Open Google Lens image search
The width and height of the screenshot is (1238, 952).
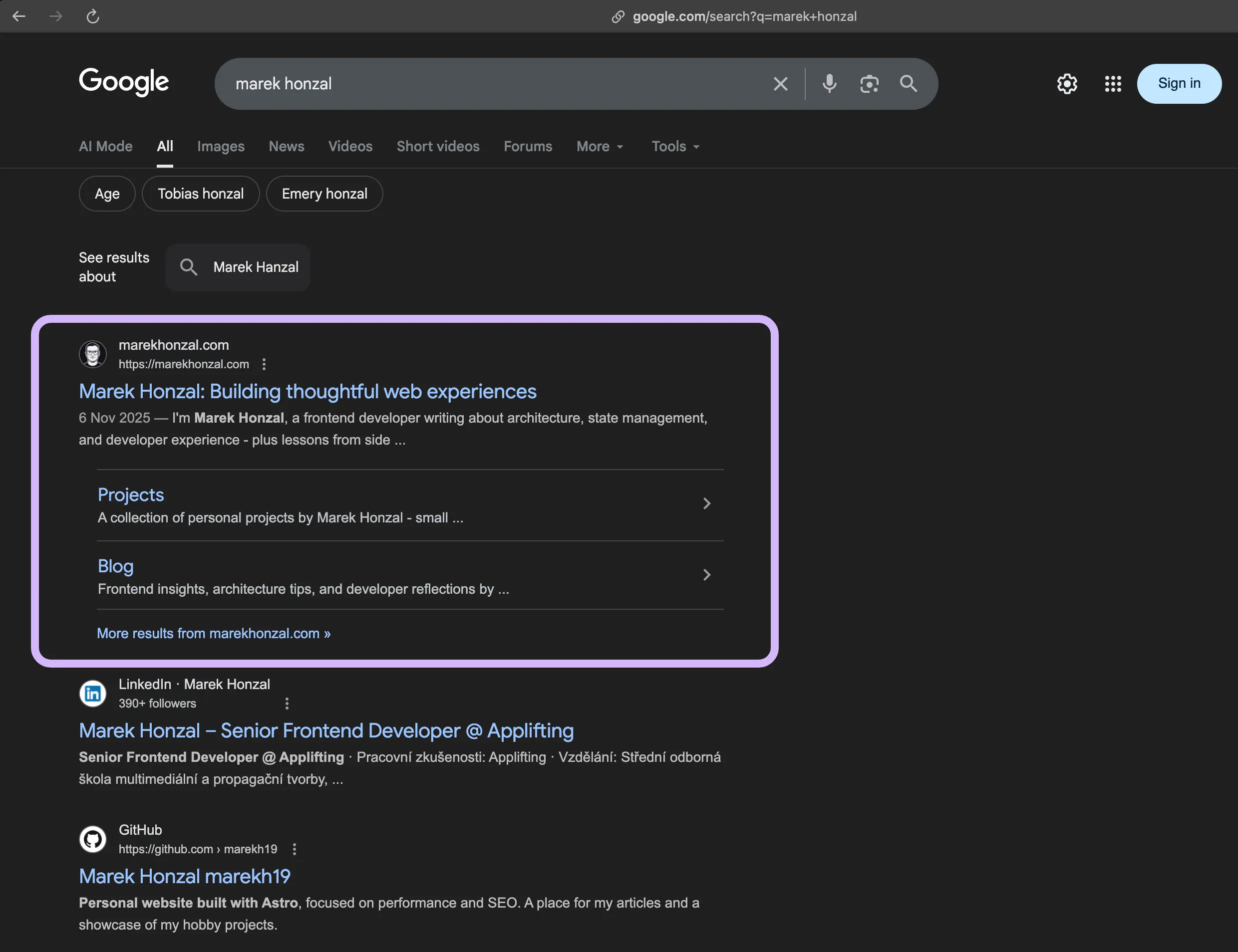pyautogui.click(x=869, y=84)
